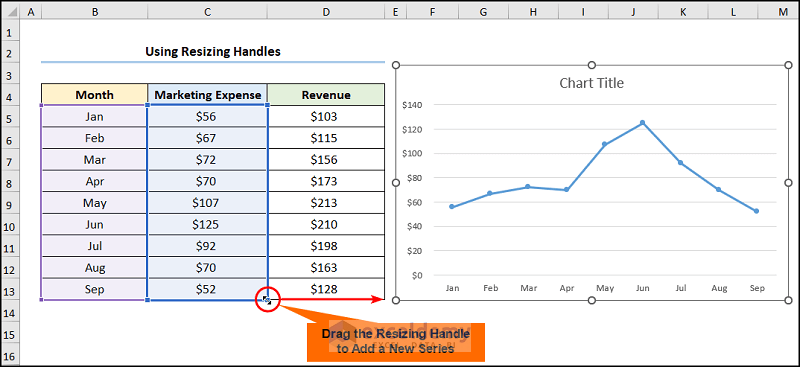Select the Jun cell in the table
800x367 pixels.
pyautogui.click(x=94, y=225)
